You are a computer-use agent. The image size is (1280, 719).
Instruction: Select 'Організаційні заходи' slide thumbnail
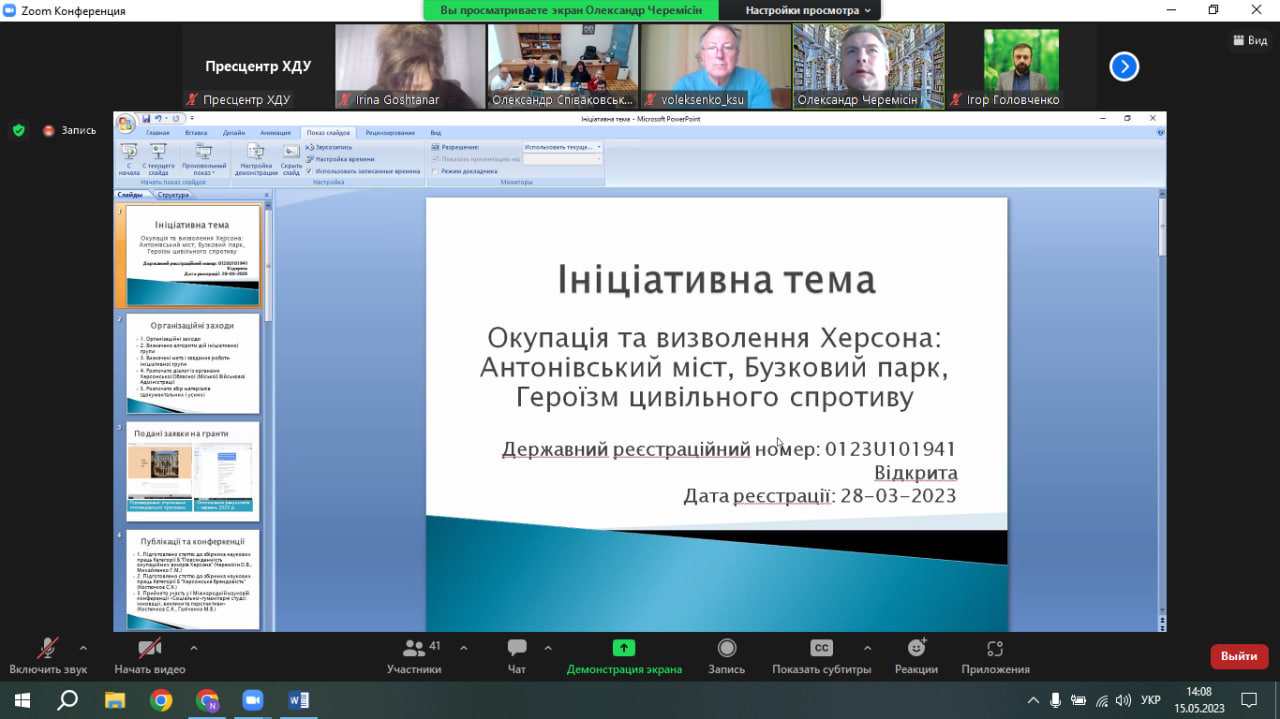(x=193, y=363)
